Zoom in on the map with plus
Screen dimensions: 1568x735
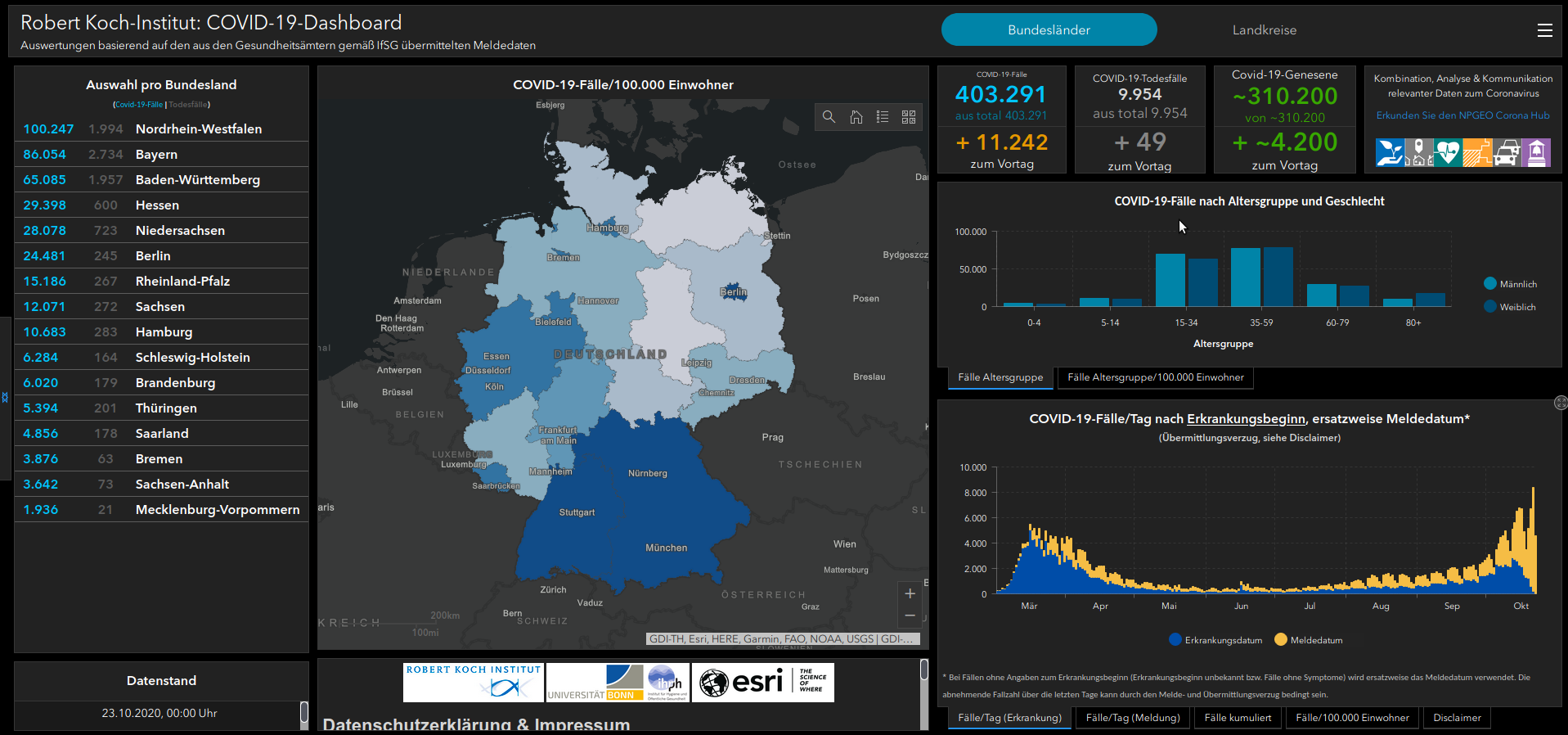[x=910, y=593]
